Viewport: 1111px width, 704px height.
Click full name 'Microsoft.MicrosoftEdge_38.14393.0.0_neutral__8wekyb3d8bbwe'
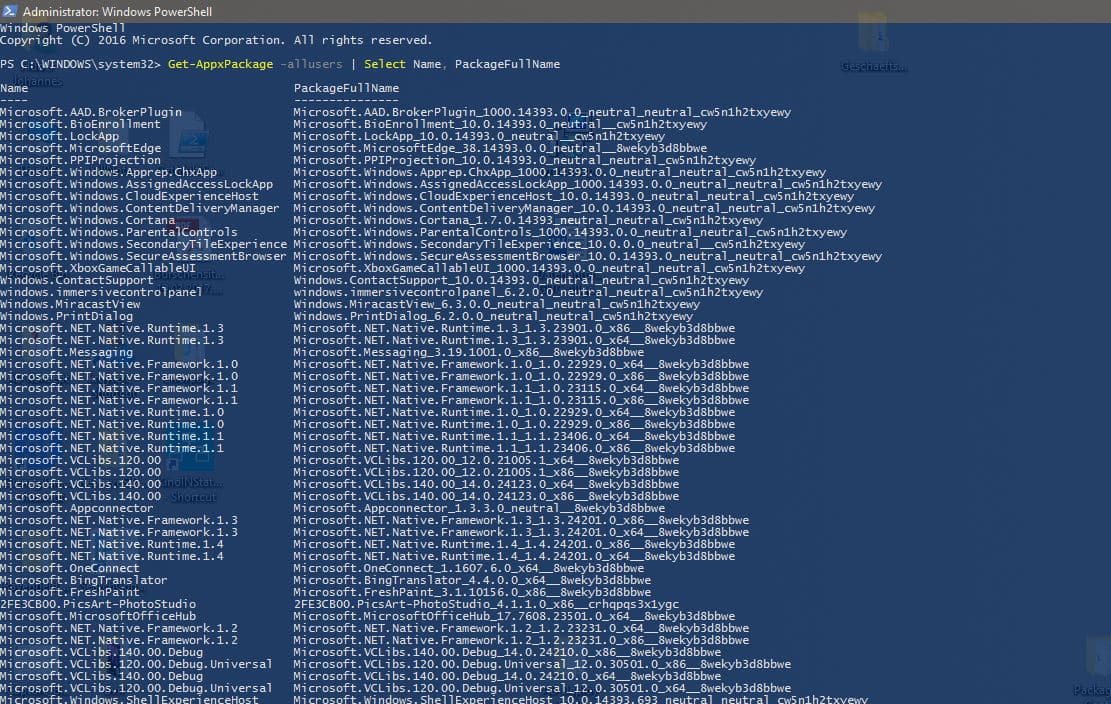point(500,148)
